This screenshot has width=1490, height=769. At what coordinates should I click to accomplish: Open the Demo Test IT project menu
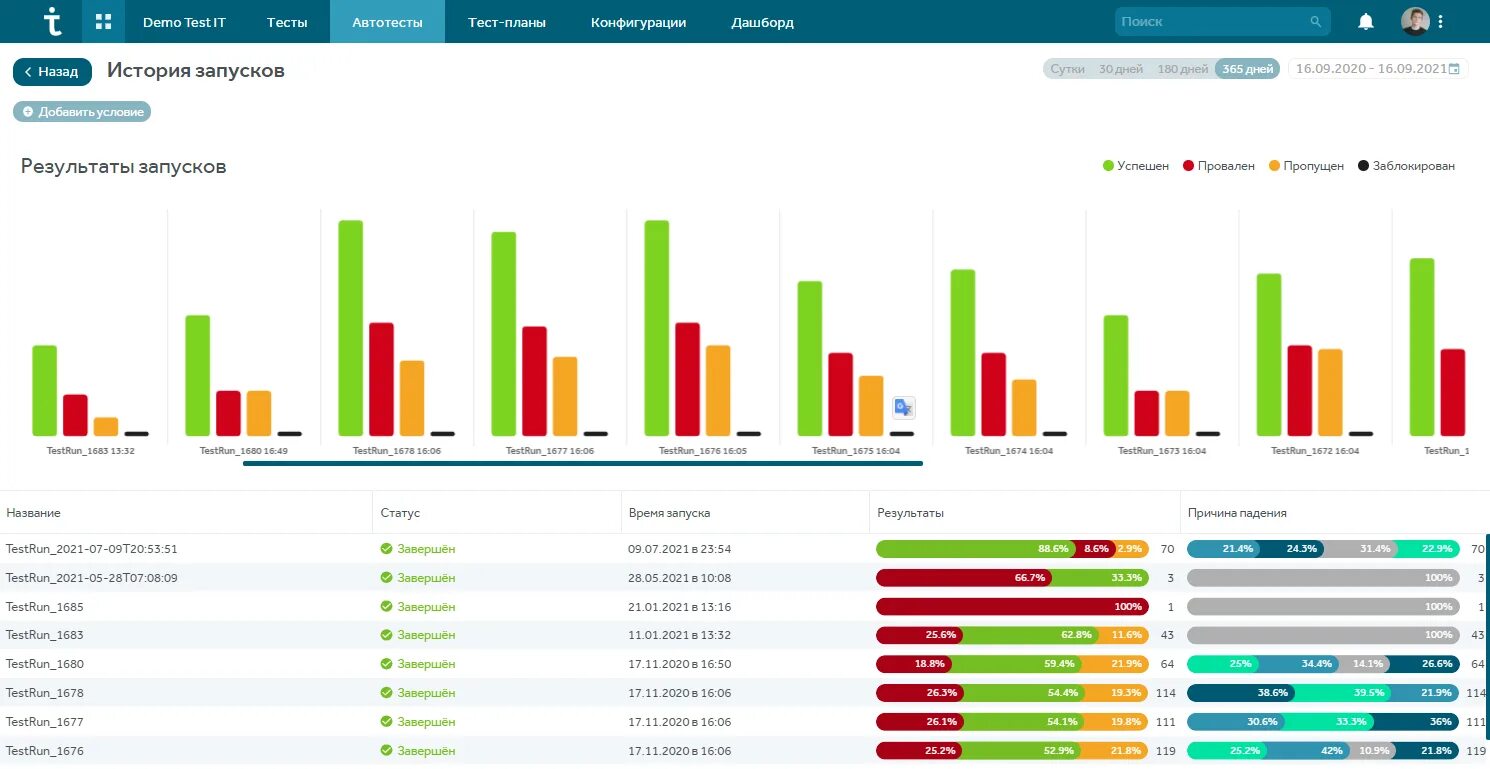pyautogui.click(x=184, y=22)
